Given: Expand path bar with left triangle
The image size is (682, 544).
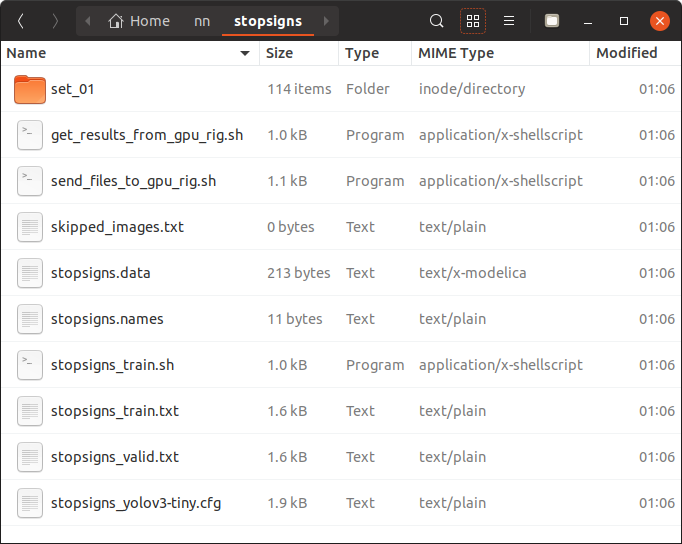Looking at the screenshot, I should (88, 21).
